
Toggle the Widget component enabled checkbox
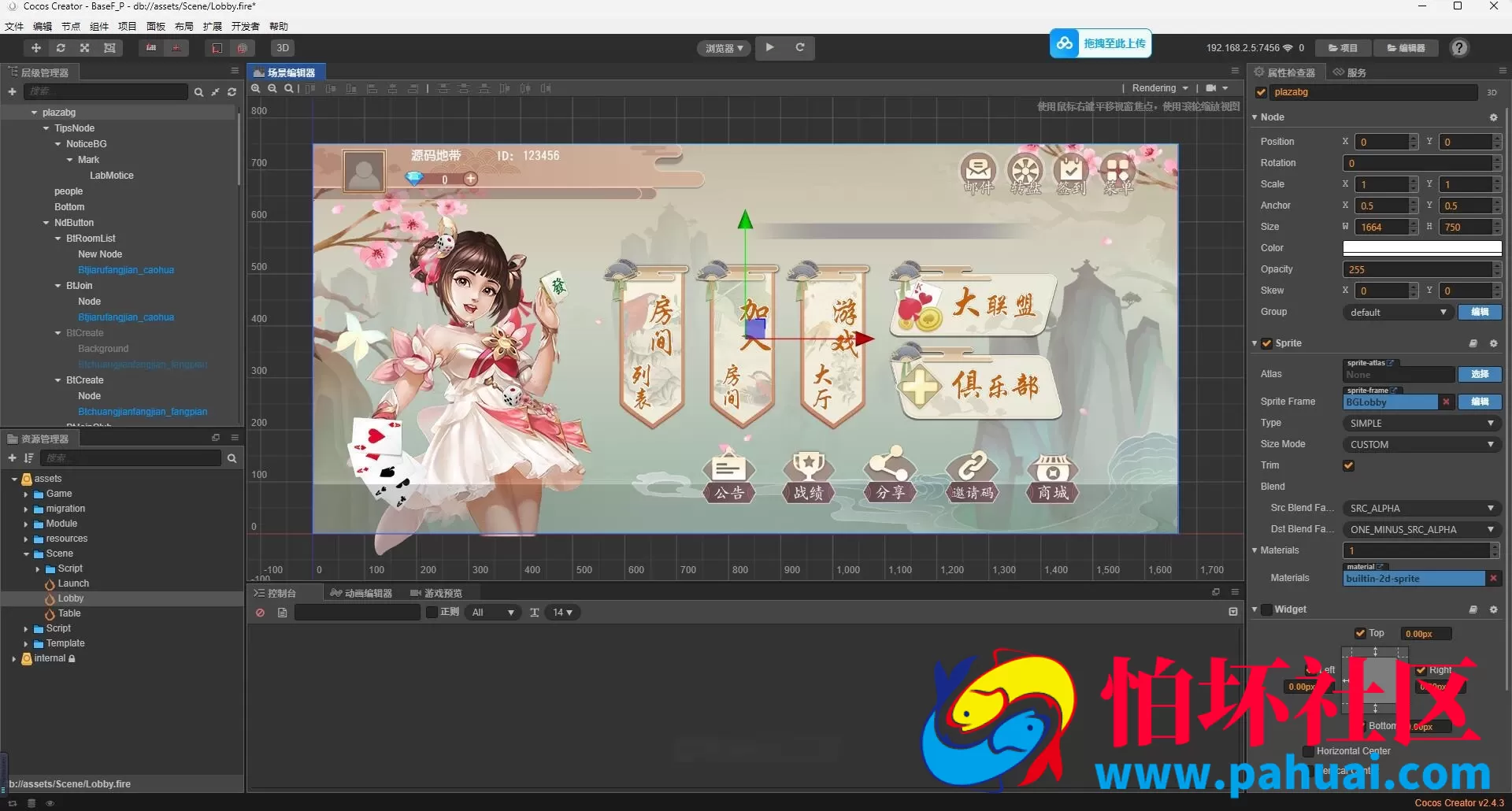pyautogui.click(x=1267, y=609)
